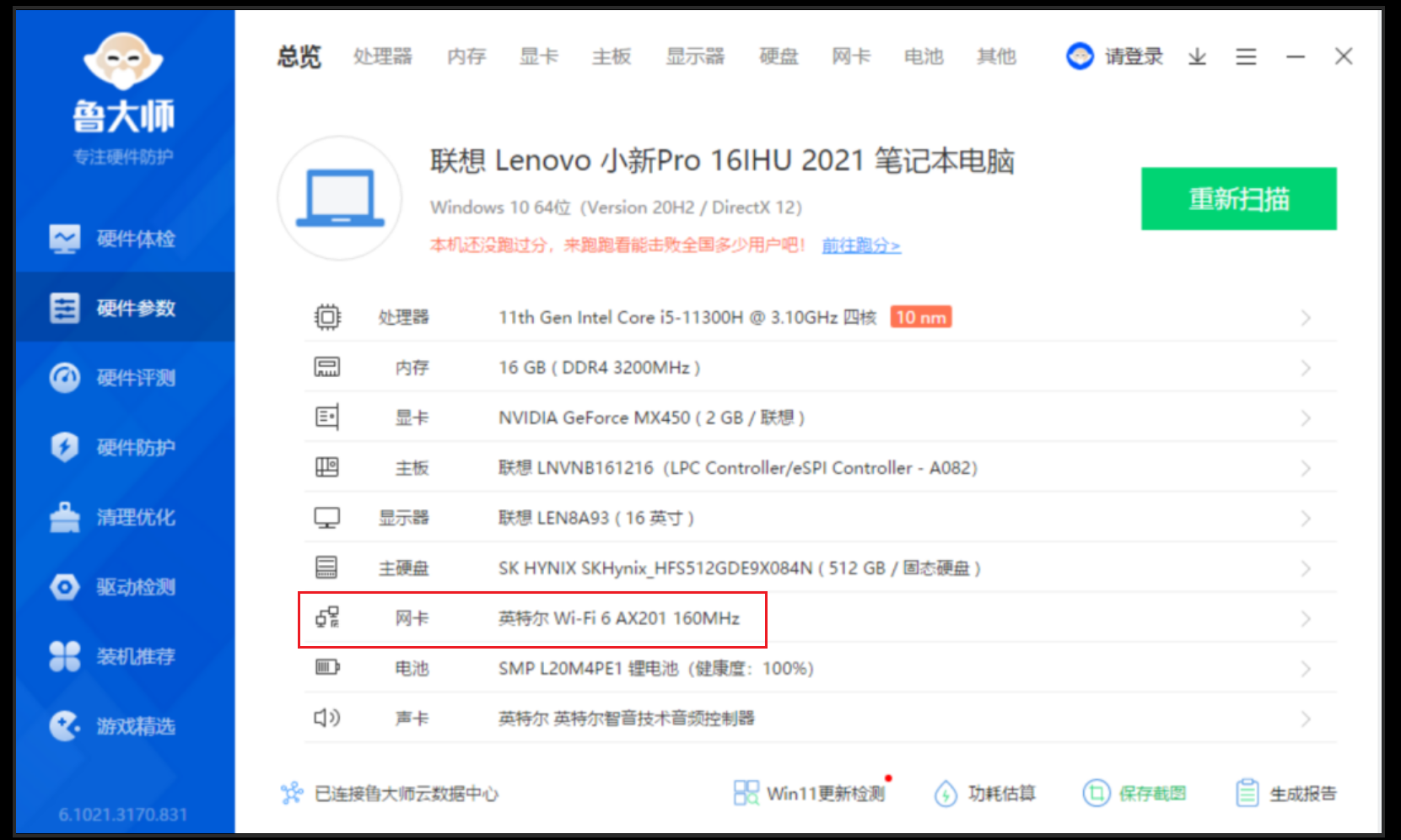Screen dimensions: 1401x840
Task: Expand the 显示器 row chevron
Action: tap(1306, 519)
